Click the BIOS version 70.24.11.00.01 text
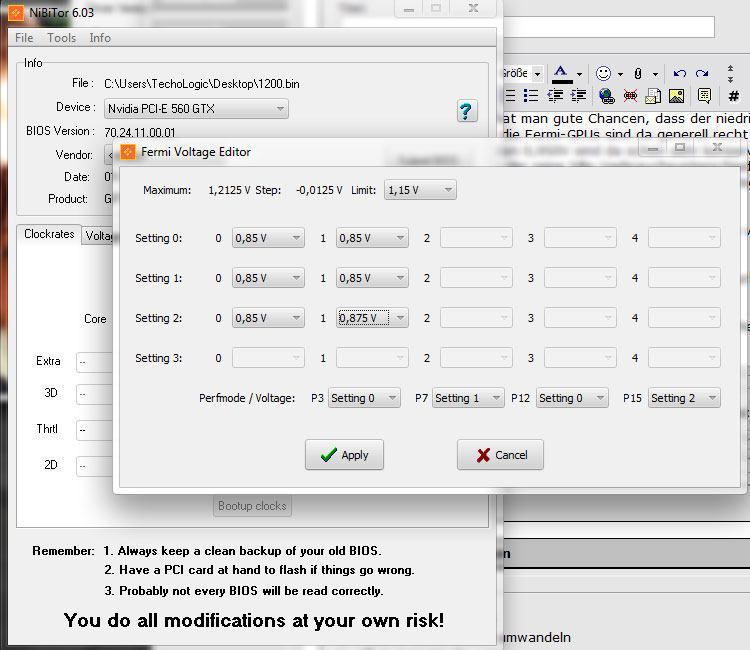The height and width of the screenshot is (650, 750). pos(140,132)
